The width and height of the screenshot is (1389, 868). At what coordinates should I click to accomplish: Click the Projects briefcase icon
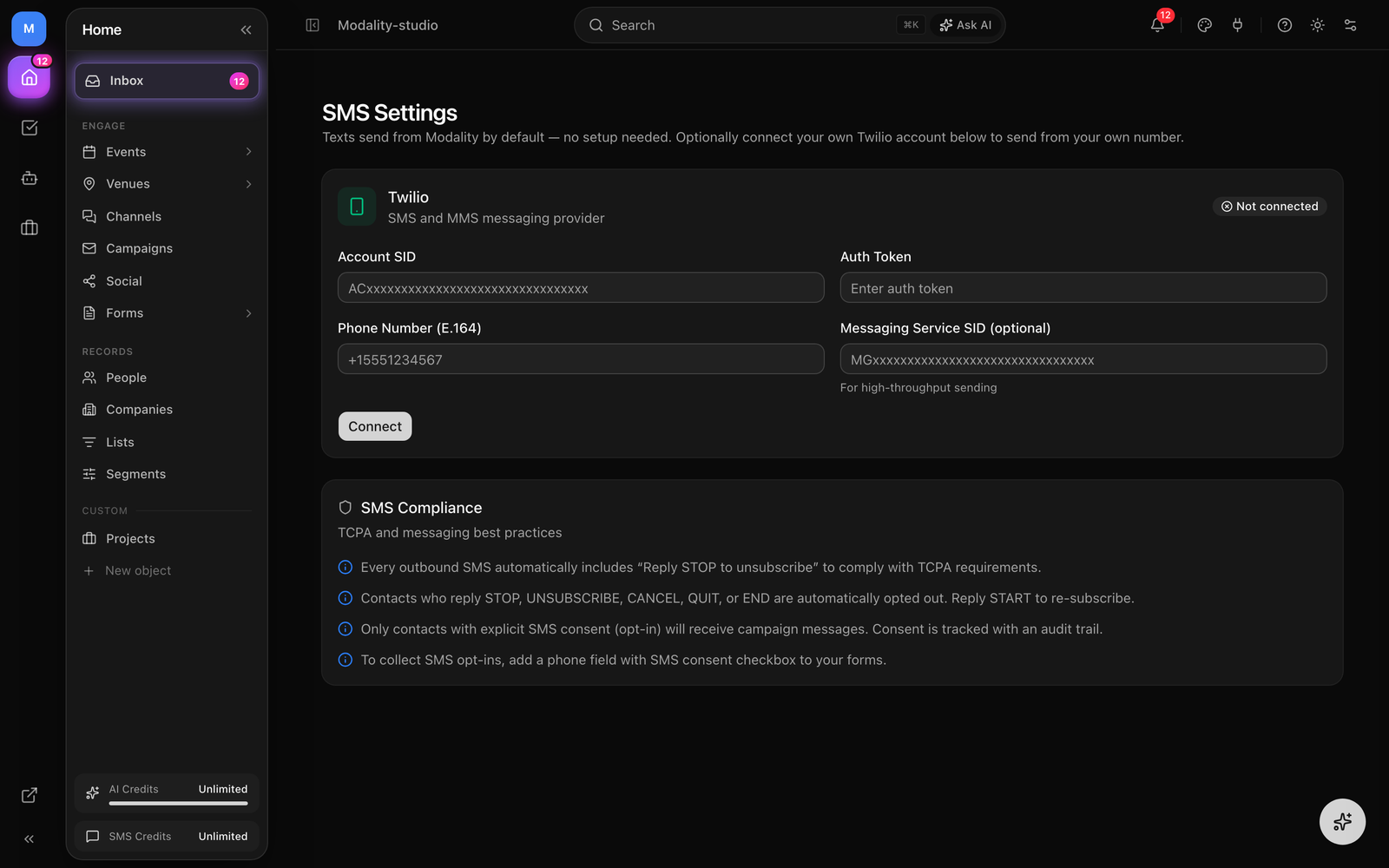(89, 539)
